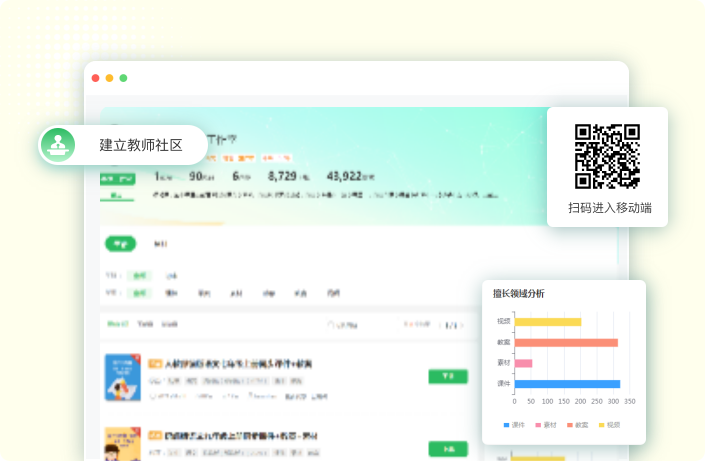Toggle the 视频 legend item

pos(609,425)
